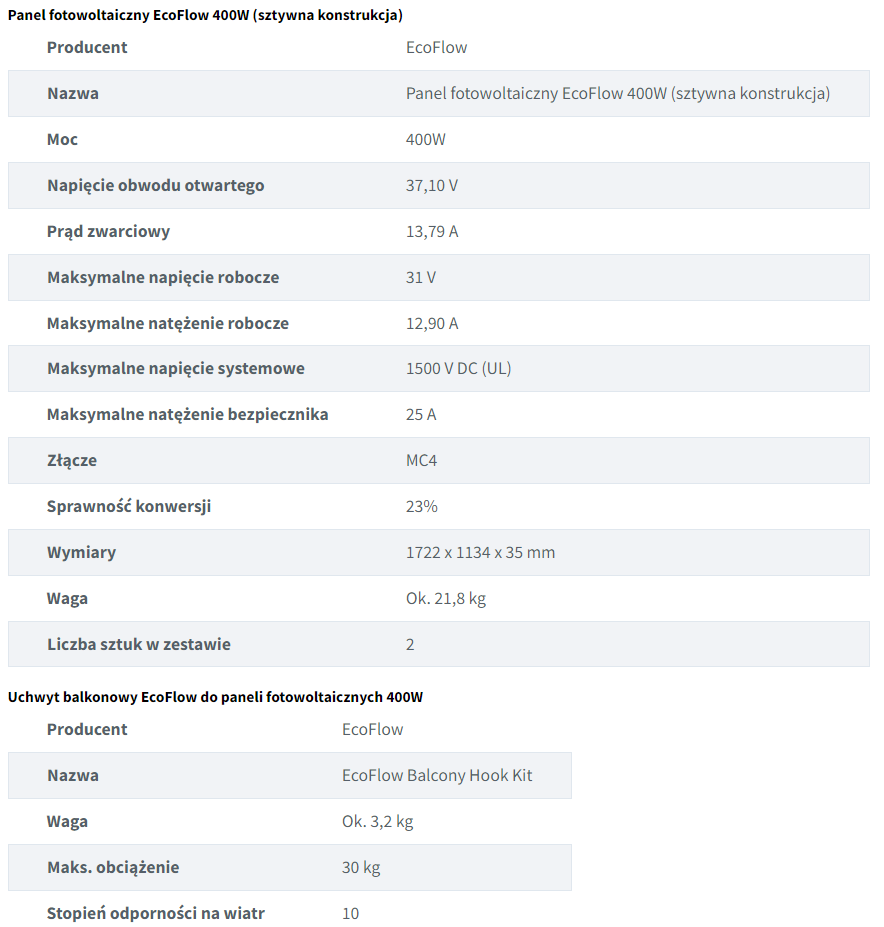Select the "Napięcie obwodu otwartego" row label
The image size is (884, 927).
pos(155,185)
